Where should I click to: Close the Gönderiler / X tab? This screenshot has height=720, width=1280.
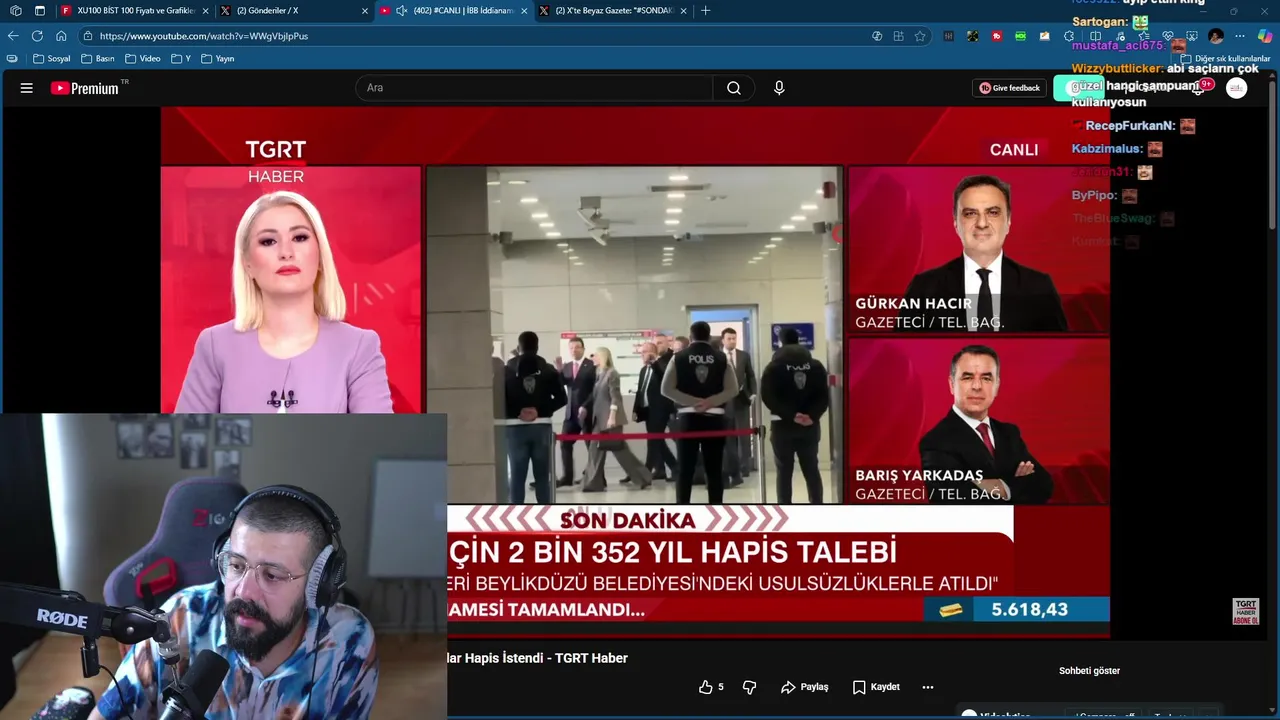pos(364,10)
